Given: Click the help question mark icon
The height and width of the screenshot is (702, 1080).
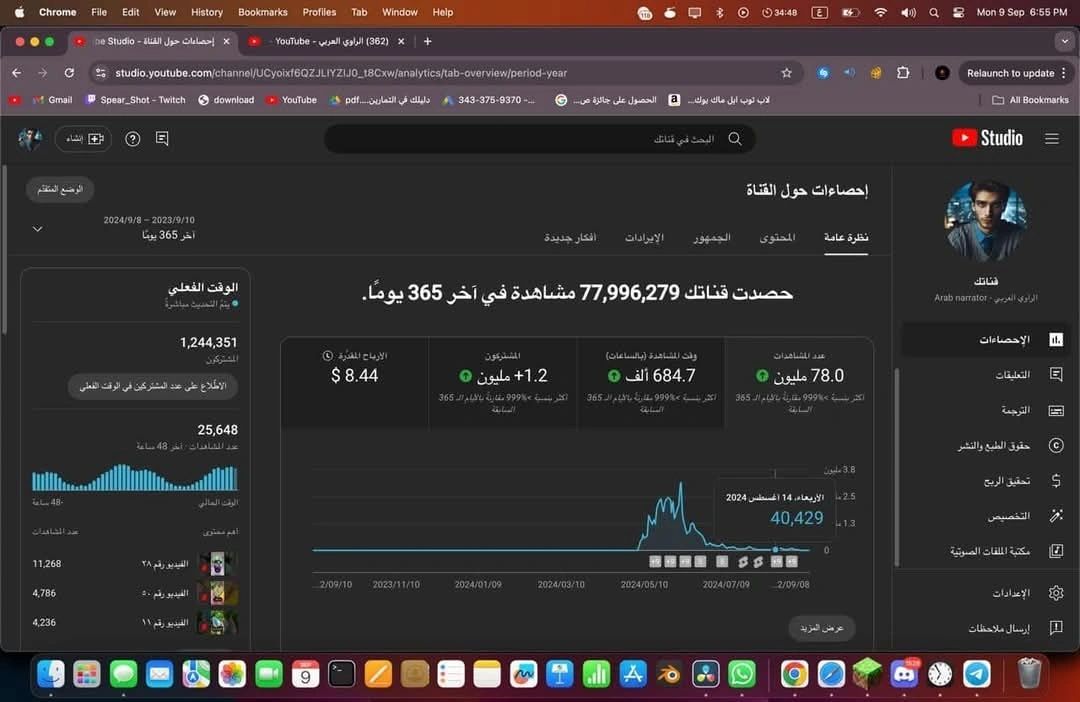Looking at the screenshot, I should [x=132, y=139].
